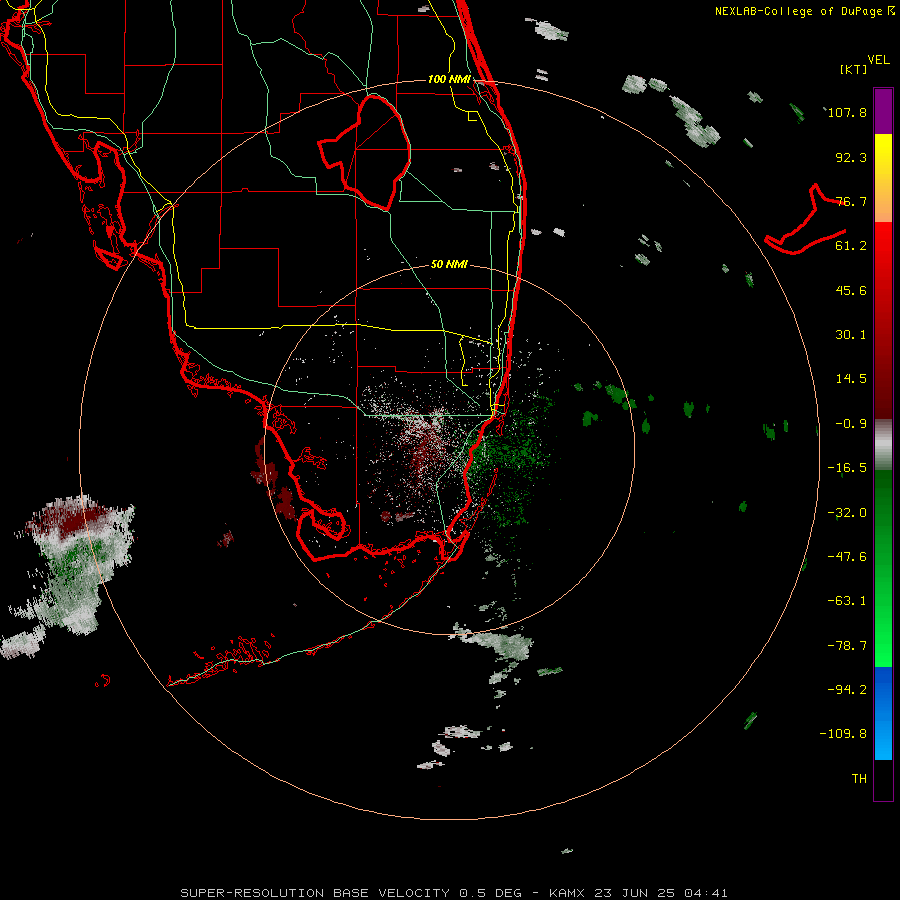Click the VEL legend title
Image resolution: width=900 pixels, height=900 pixels.
878,60
